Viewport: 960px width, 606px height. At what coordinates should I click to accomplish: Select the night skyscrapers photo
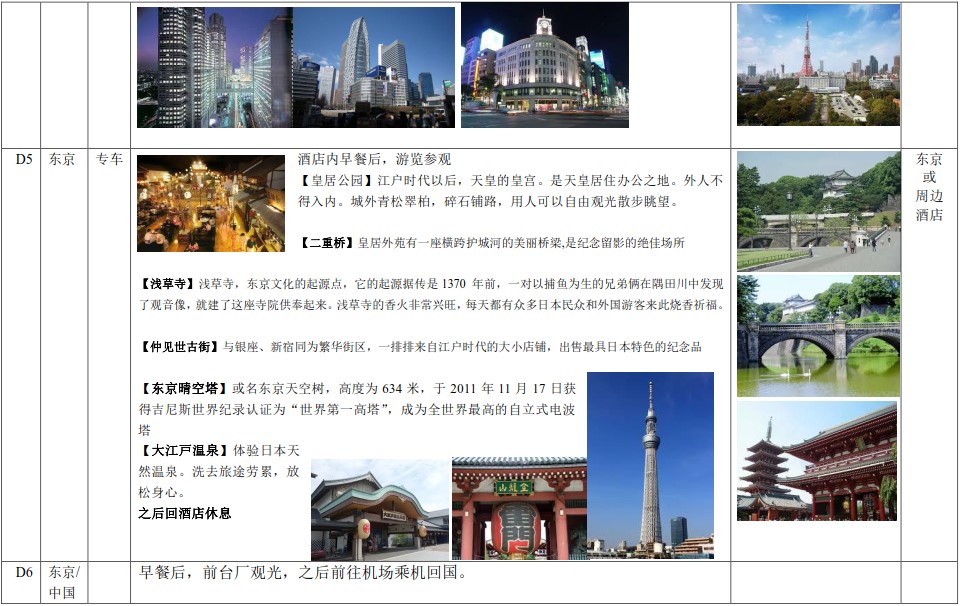tap(214, 67)
